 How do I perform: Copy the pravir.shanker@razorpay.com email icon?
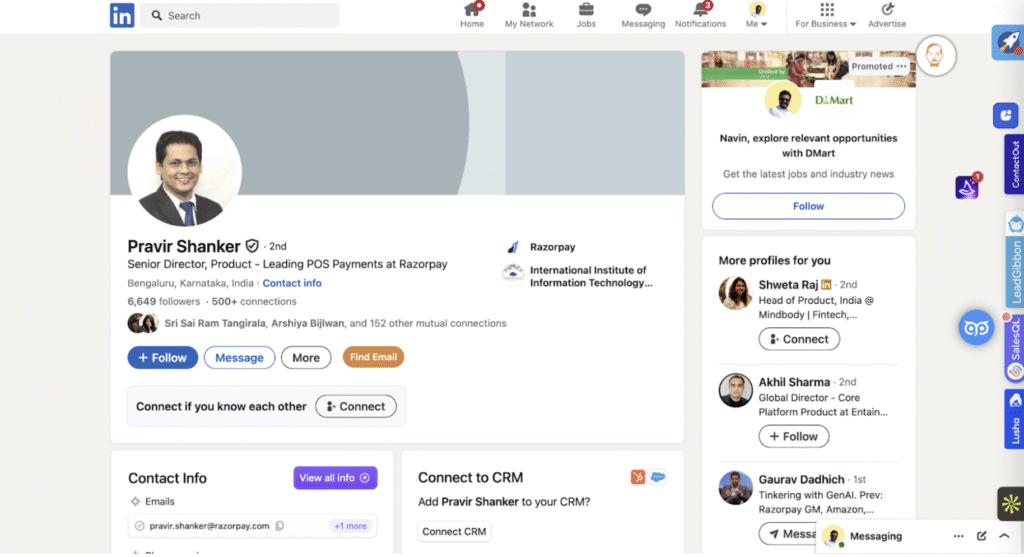(280, 526)
